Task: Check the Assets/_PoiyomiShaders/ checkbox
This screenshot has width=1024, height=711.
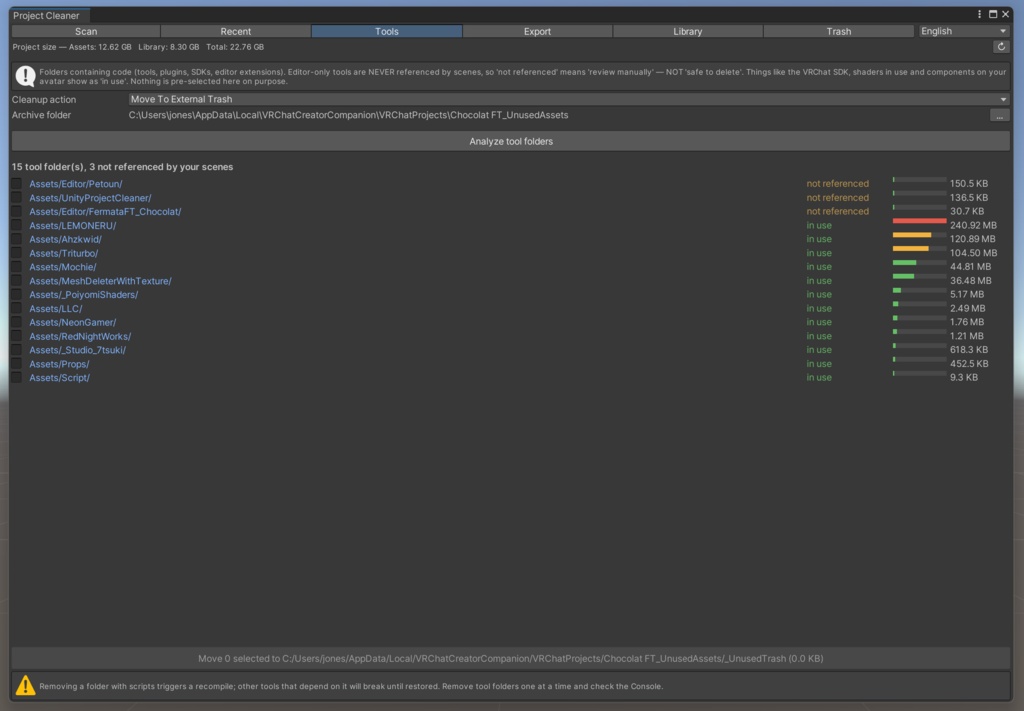Action: (16, 294)
